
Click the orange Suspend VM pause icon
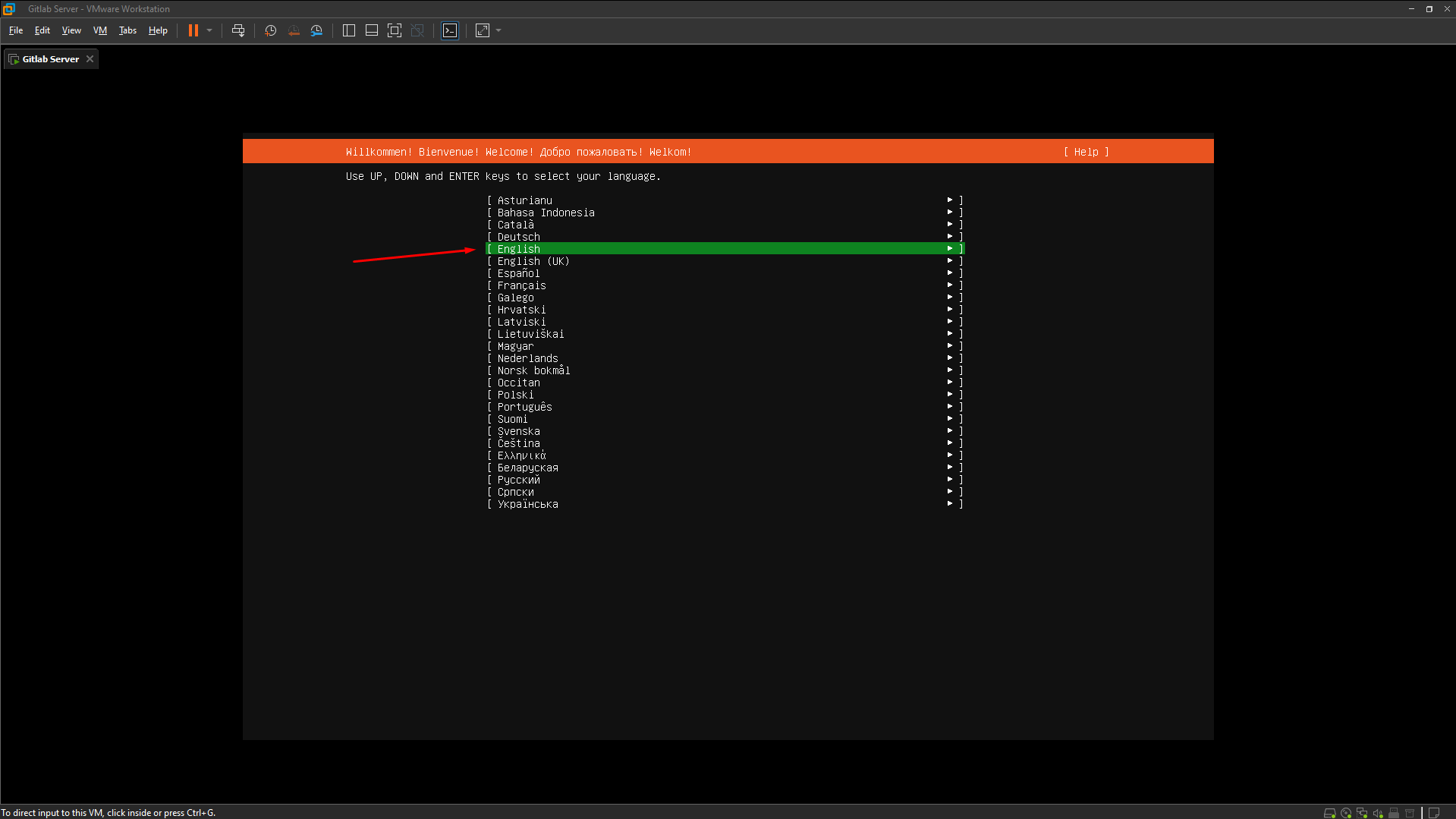[x=193, y=30]
